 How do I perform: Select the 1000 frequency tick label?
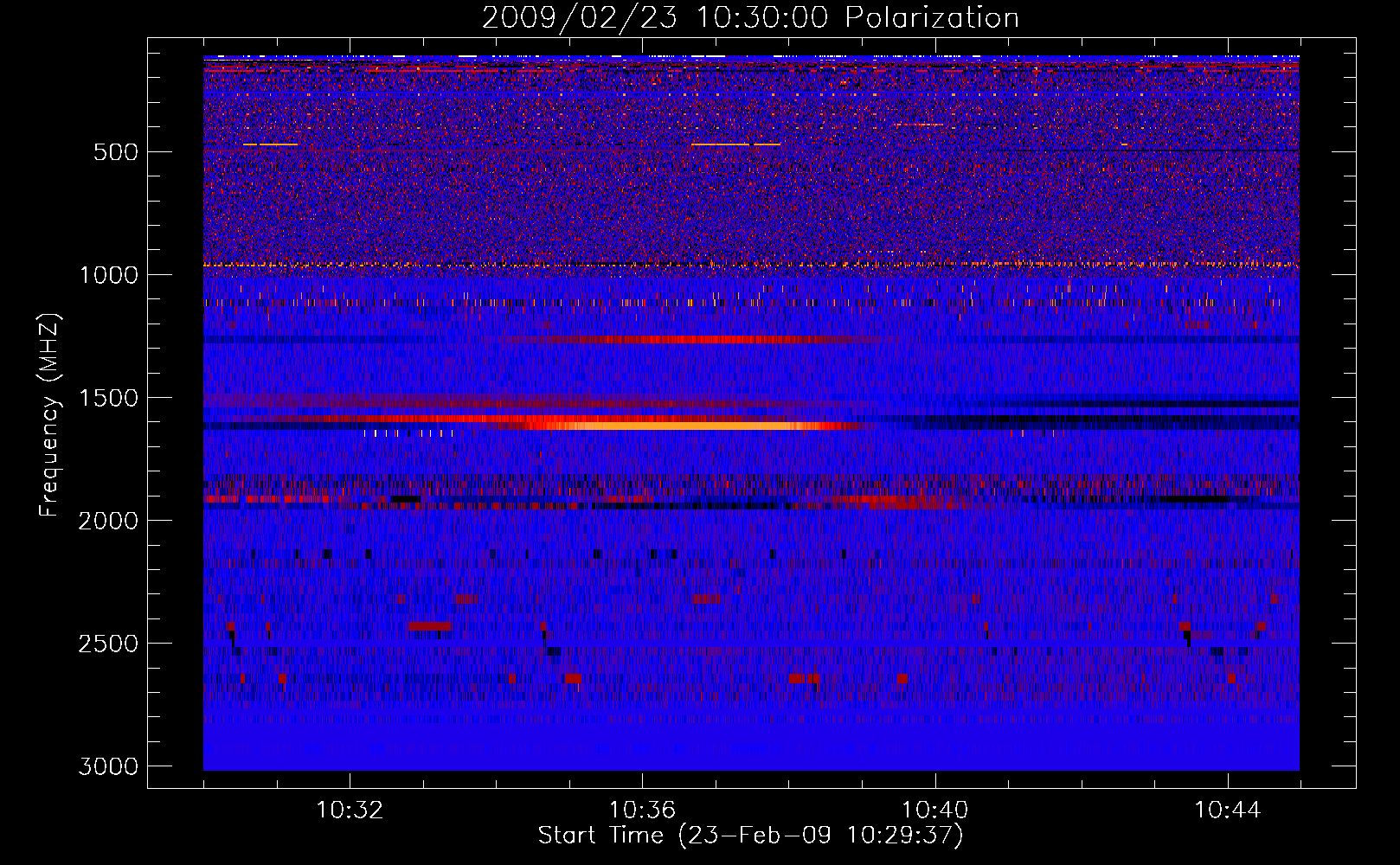[x=108, y=275]
